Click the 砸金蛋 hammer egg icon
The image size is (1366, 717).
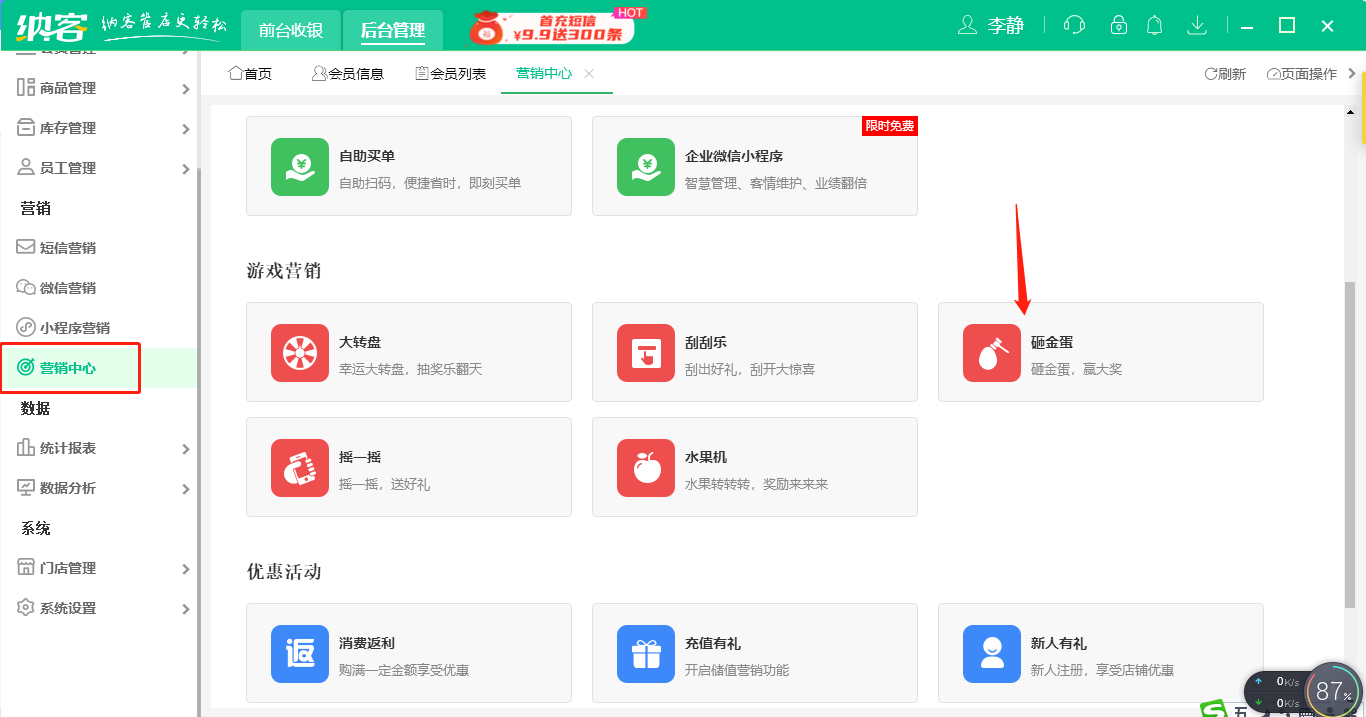pos(992,353)
